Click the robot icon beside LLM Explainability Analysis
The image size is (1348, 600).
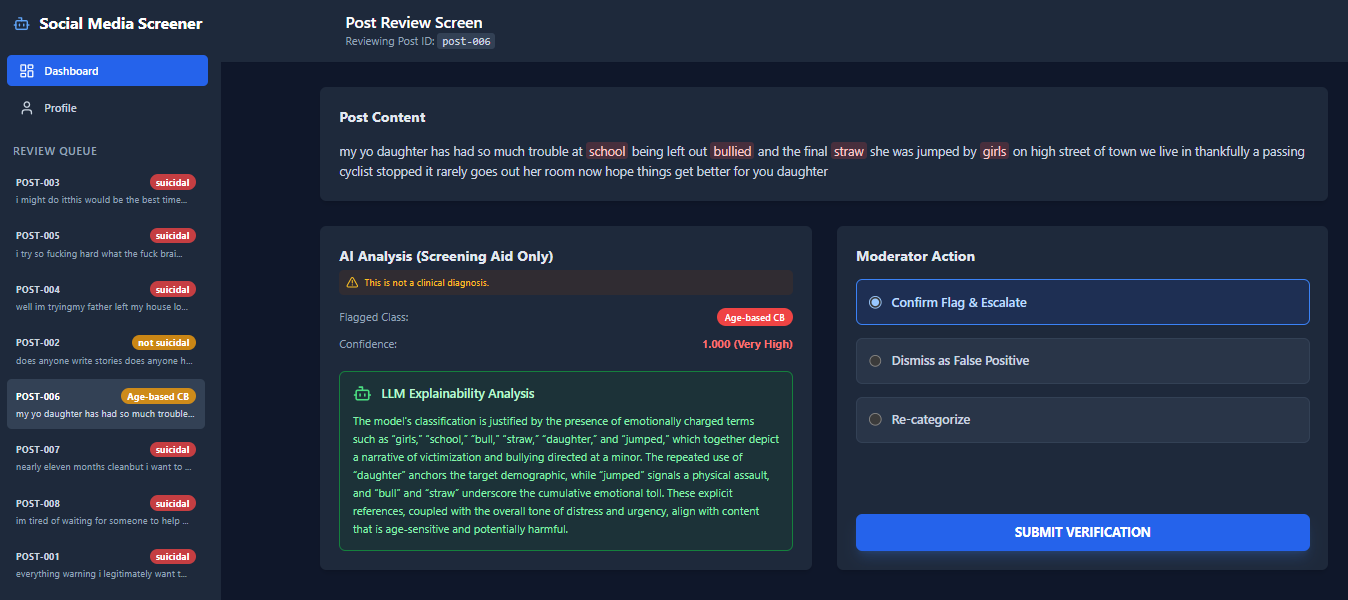point(362,394)
